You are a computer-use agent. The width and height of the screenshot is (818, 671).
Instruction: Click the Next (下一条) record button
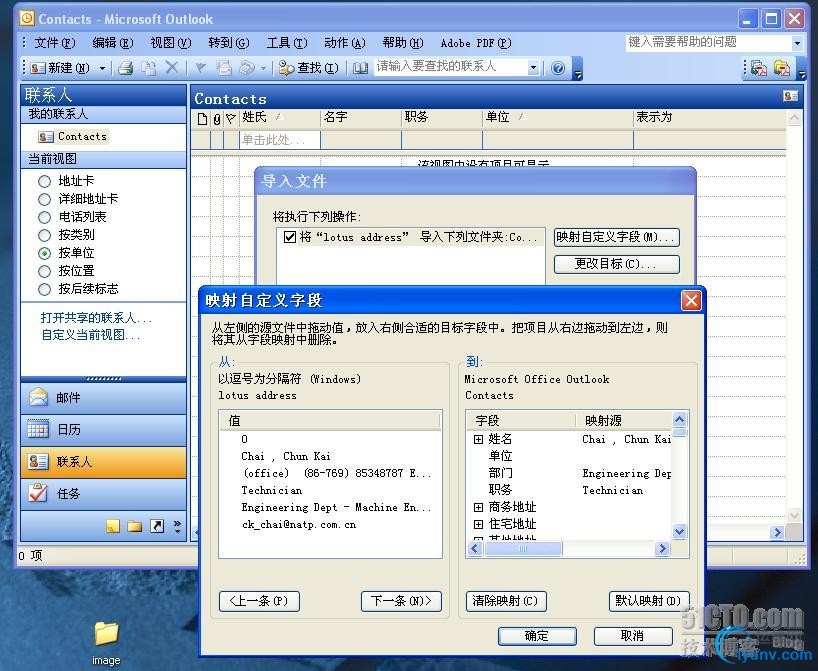click(x=401, y=601)
